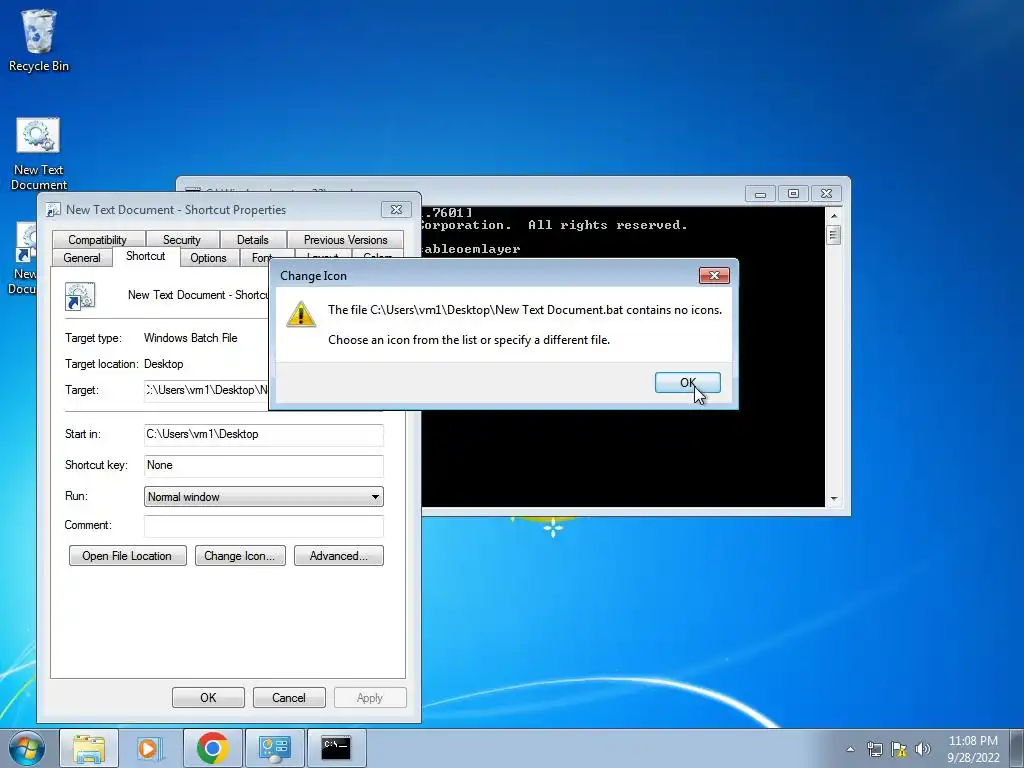Expand the Run window mode dropdown
This screenshot has width=1024, height=768.
tap(264, 497)
